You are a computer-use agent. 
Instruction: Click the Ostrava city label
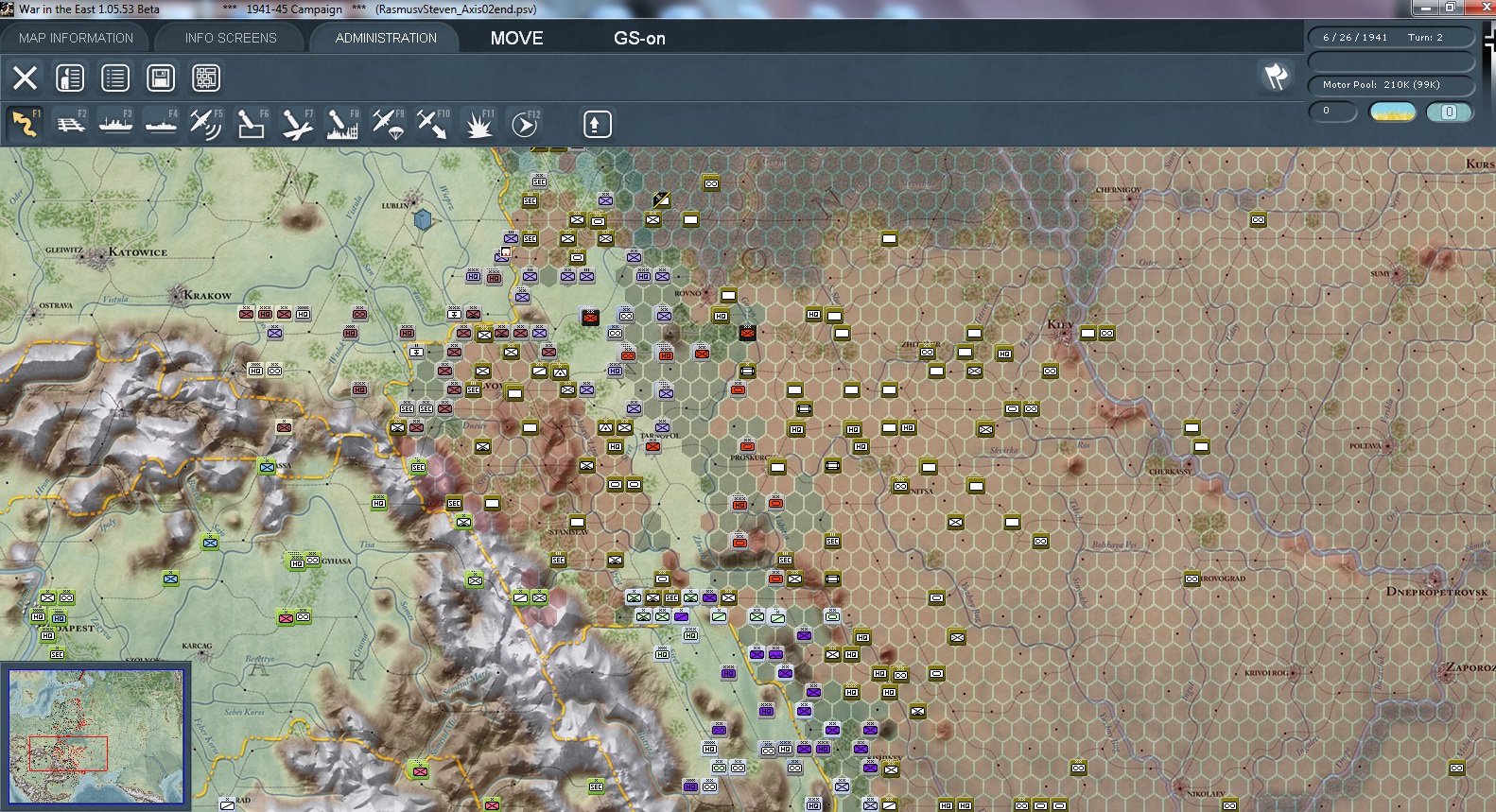tap(56, 306)
